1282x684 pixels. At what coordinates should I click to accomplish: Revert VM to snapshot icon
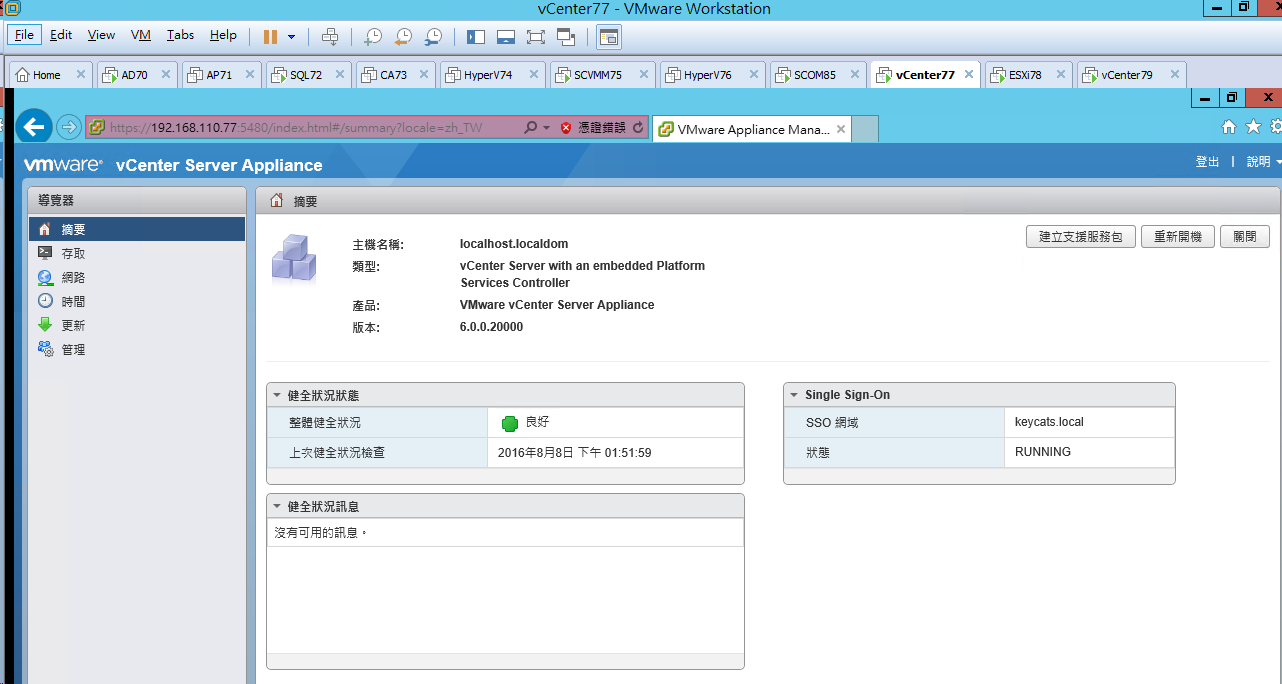click(402, 37)
